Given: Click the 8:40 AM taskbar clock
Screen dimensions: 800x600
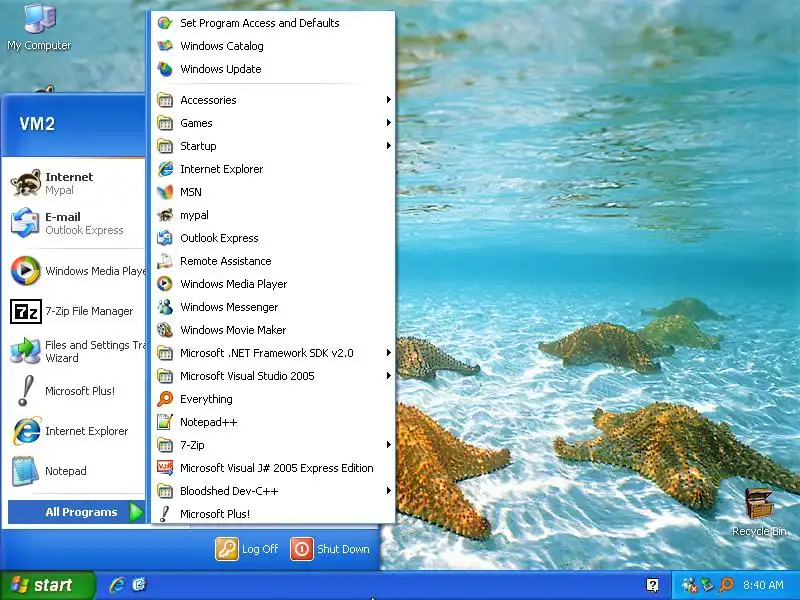Looking at the screenshot, I should point(763,585).
